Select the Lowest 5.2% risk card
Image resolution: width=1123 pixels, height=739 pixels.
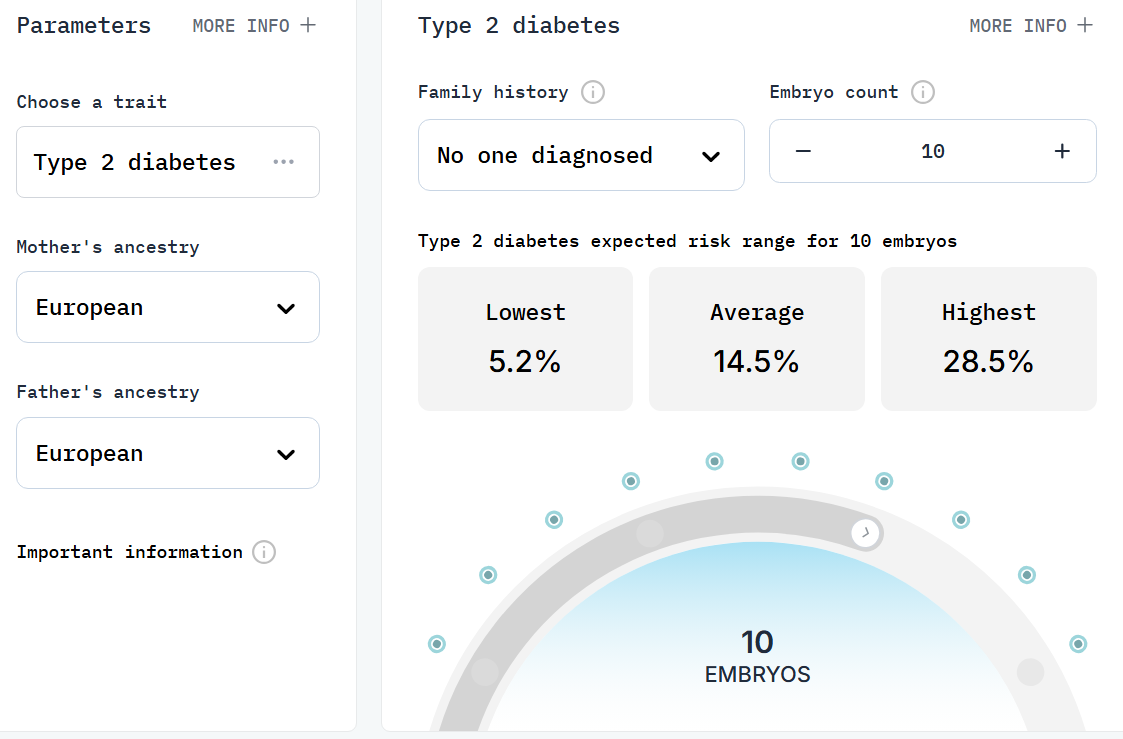pyautogui.click(x=526, y=339)
